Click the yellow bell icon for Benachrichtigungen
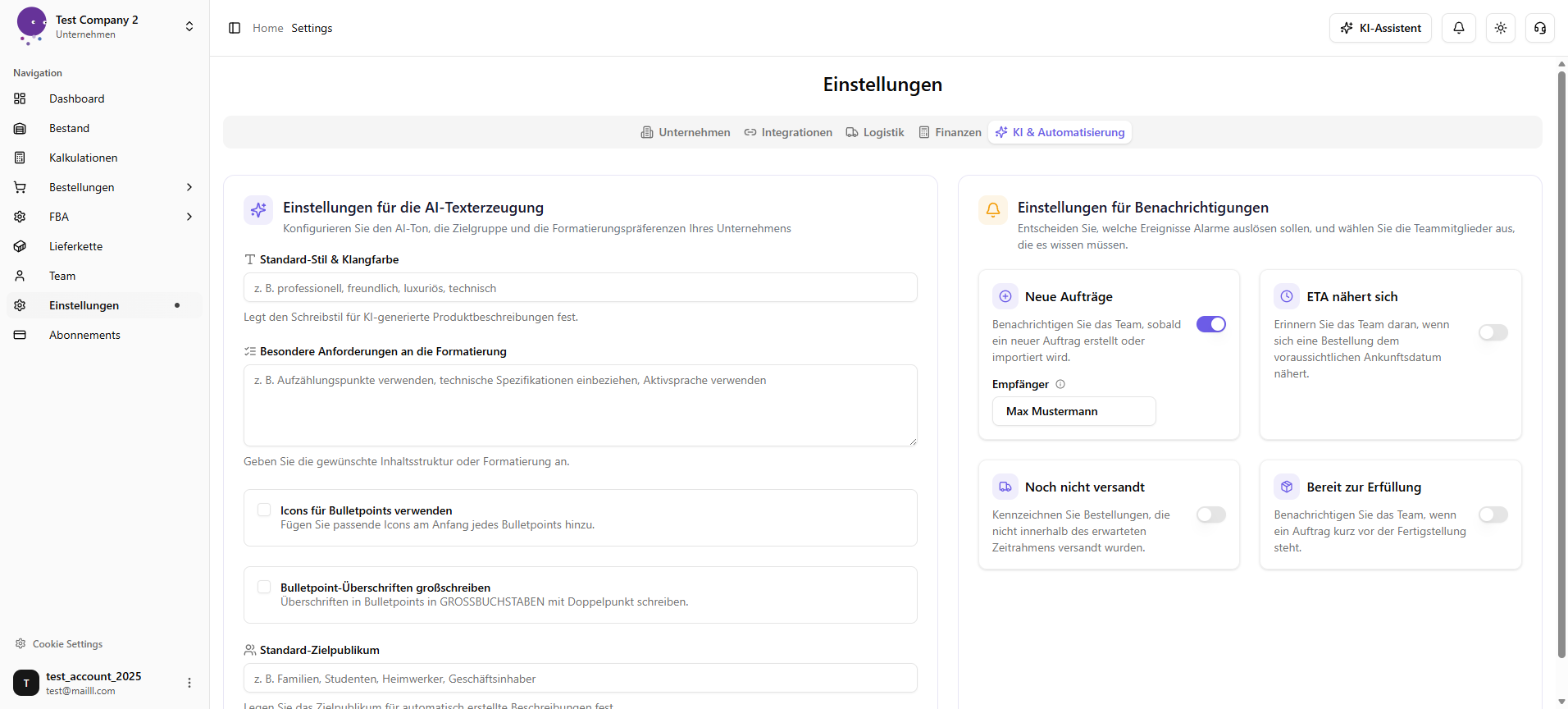 point(993,210)
